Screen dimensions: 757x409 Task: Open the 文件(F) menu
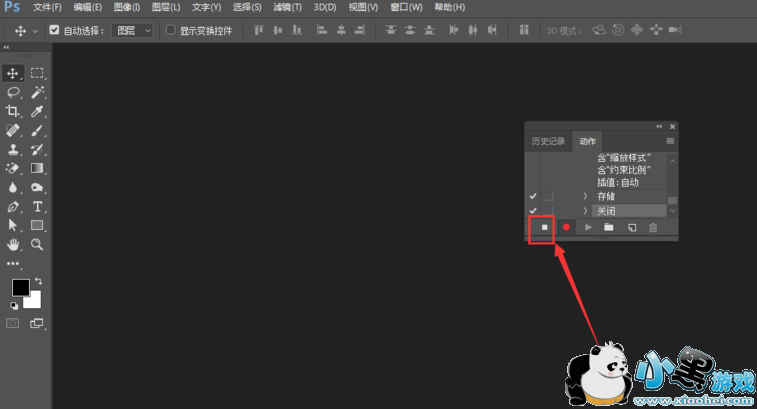(47, 7)
